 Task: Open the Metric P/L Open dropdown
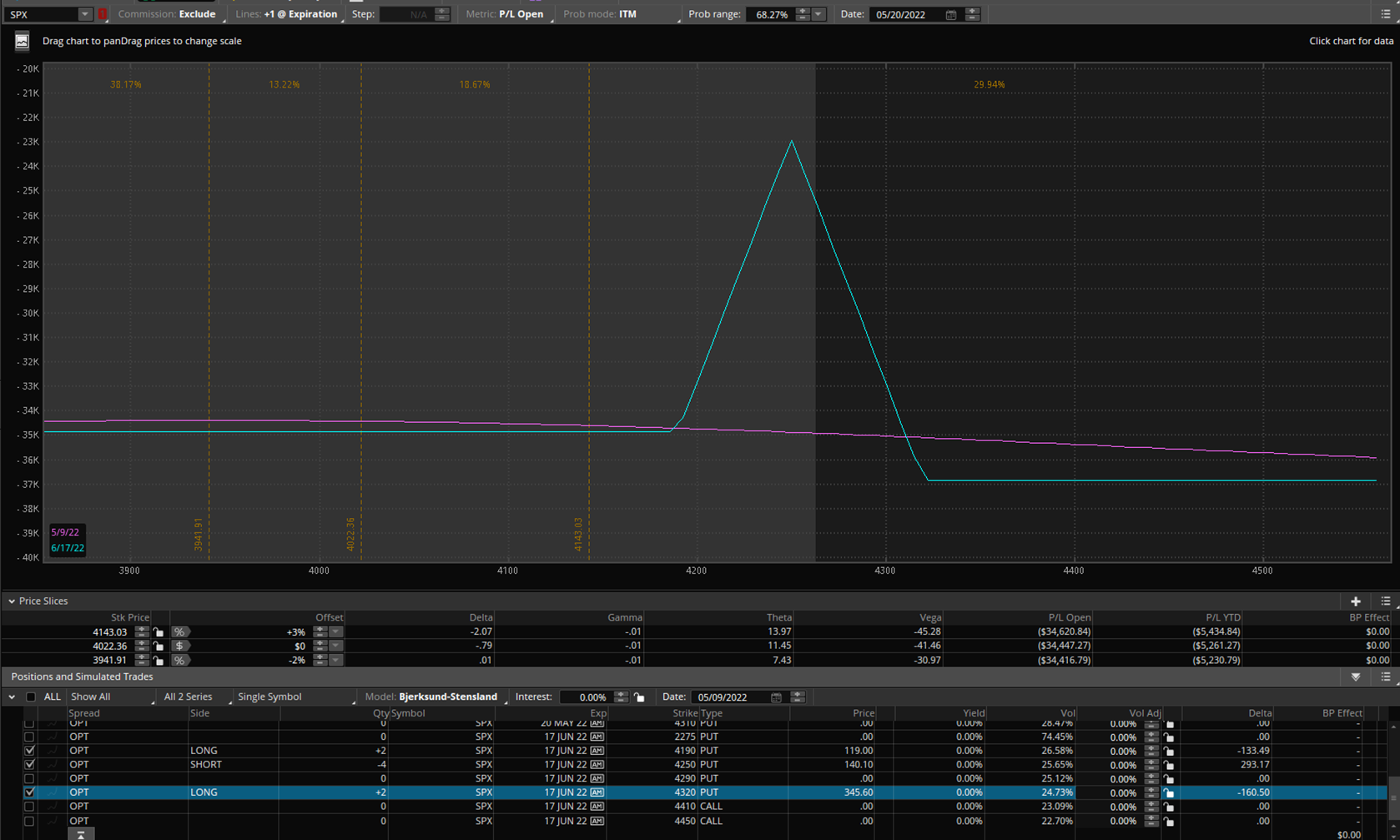coord(521,14)
